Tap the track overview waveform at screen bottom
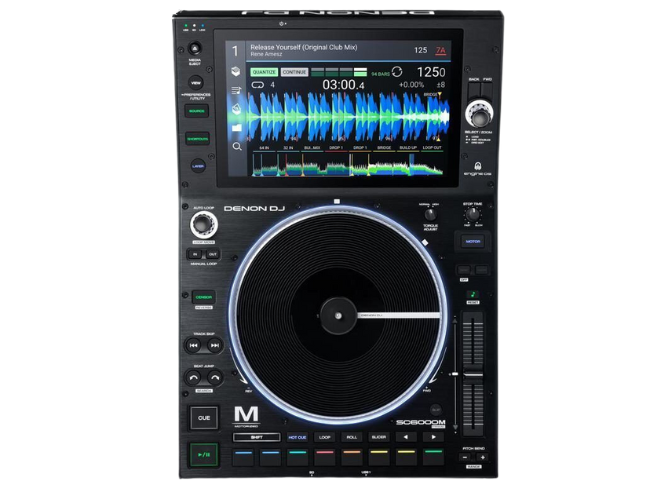The width and height of the screenshot is (650, 488). click(x=348, y=165)
